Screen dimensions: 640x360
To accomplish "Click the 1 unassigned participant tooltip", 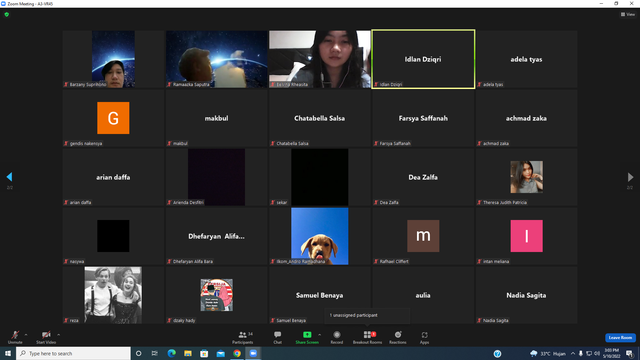I will coord(367,316).
